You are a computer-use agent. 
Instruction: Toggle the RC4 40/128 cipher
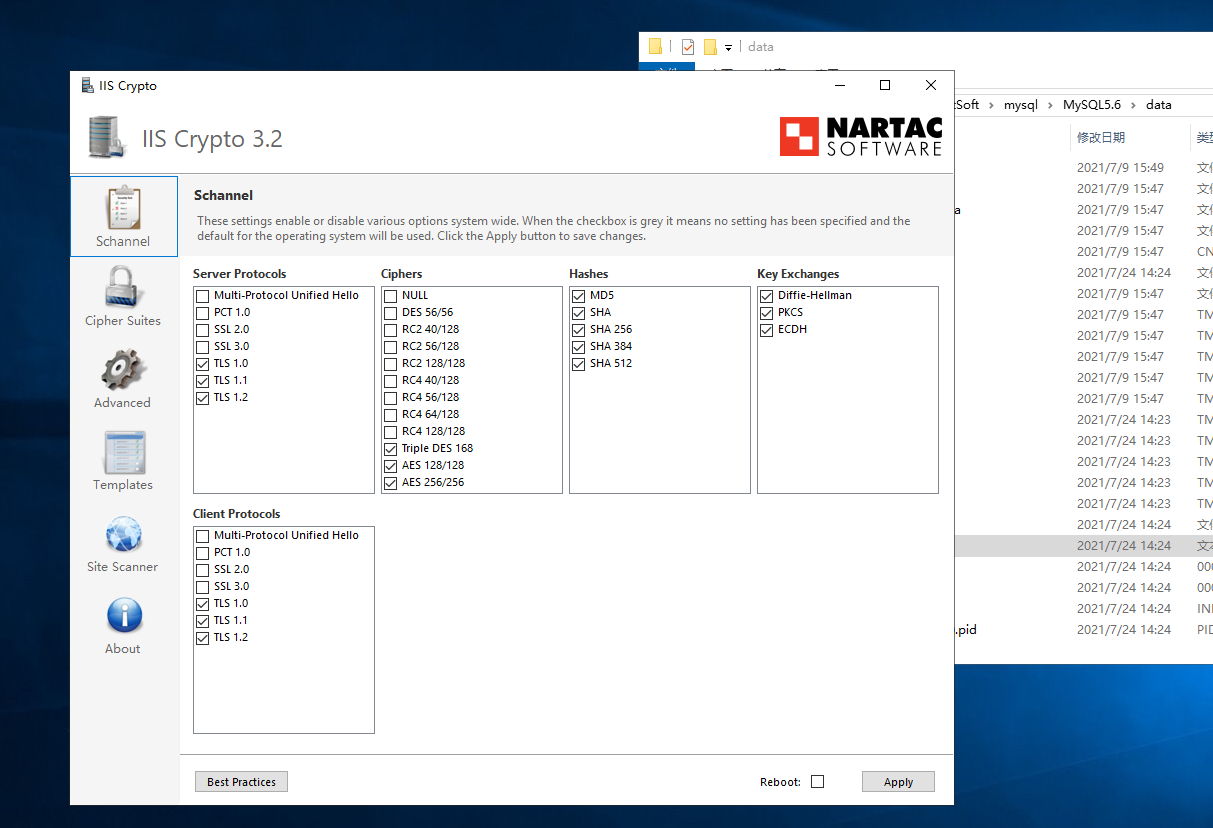click(x=391, y=381)
